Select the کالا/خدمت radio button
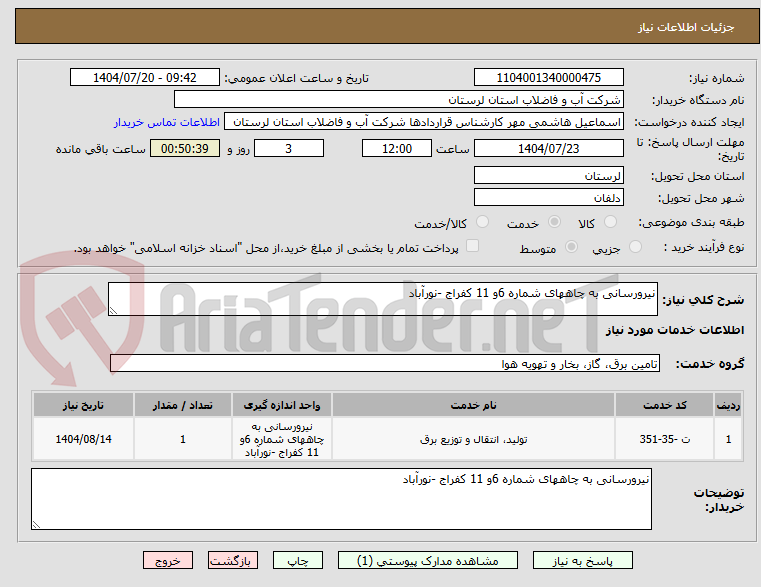The height and width of the screenshot is (587, 761). pos(482,222)
